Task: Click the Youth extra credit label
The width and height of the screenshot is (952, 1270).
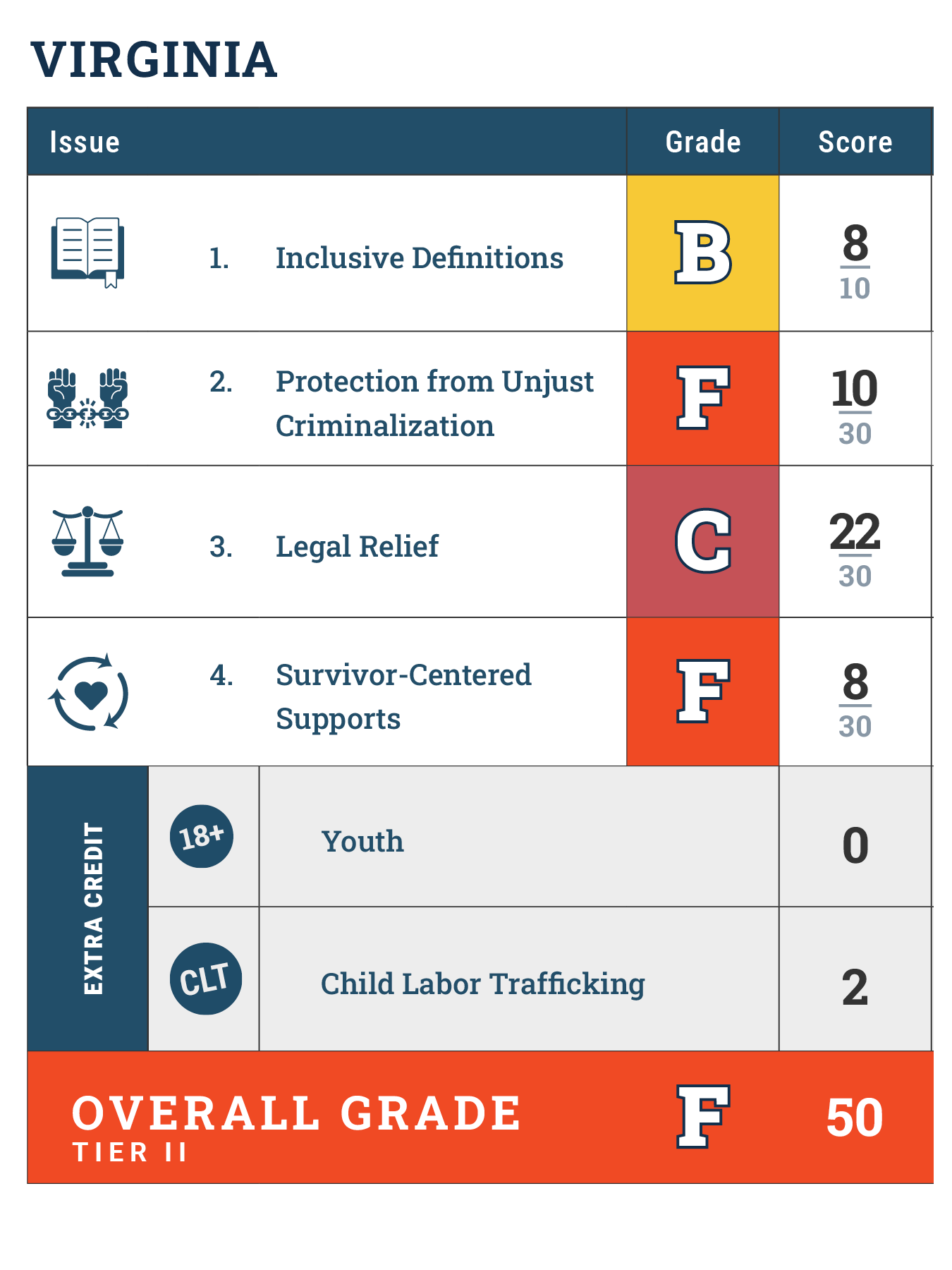Action: [x=362, y=842]
